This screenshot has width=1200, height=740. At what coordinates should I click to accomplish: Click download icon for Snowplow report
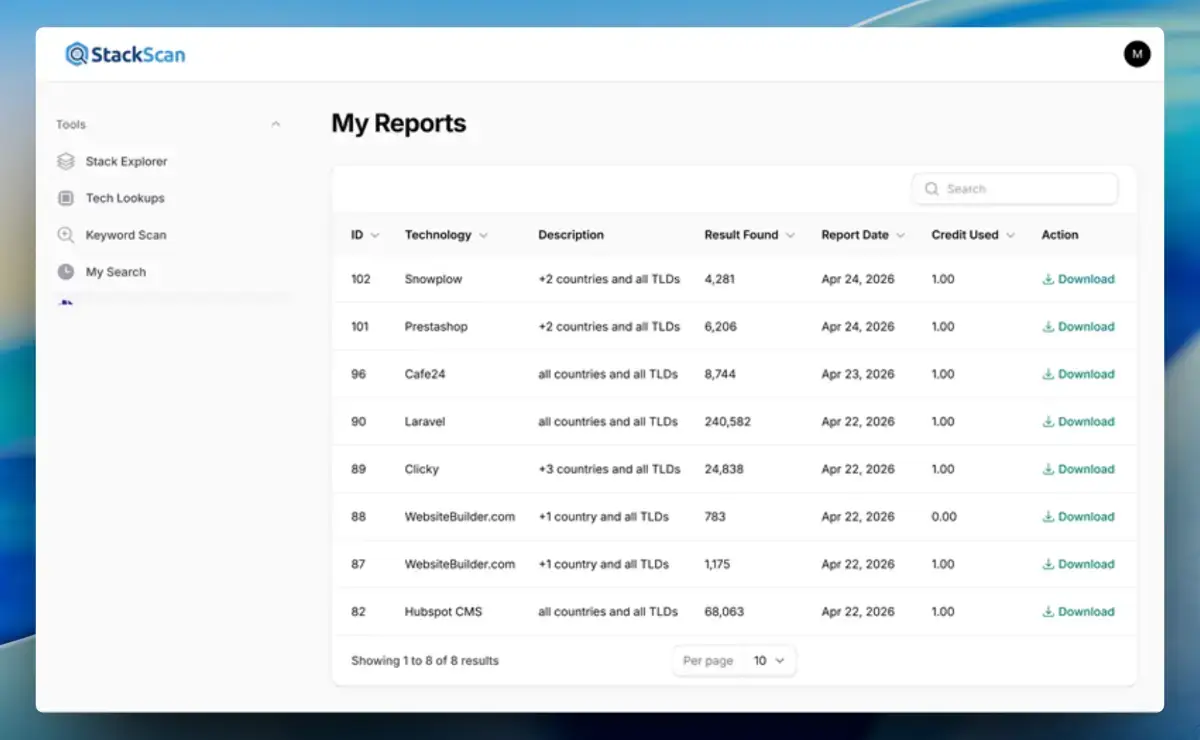pyautogui.click(x=1048, y=280)
